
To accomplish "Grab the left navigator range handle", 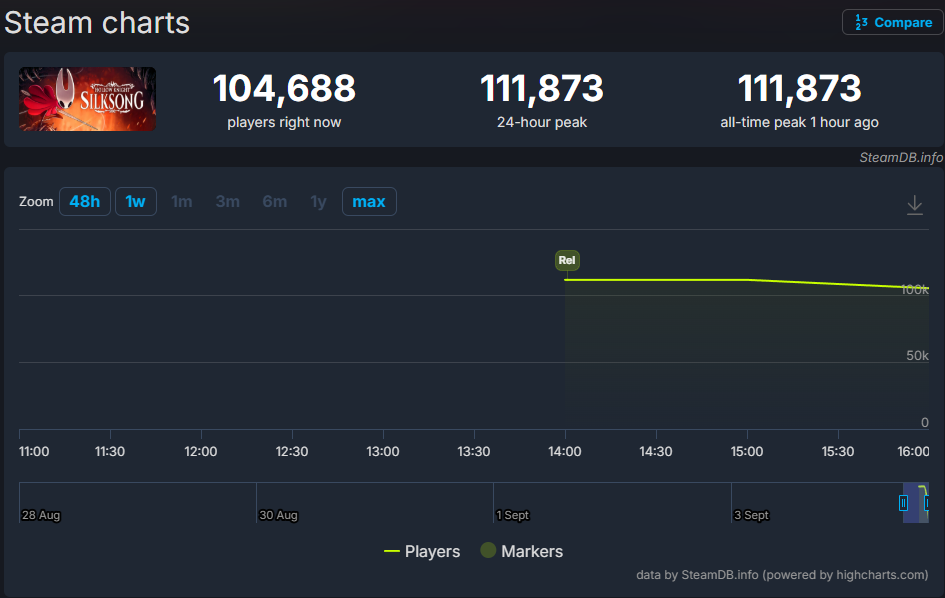I will coord(903,503).
